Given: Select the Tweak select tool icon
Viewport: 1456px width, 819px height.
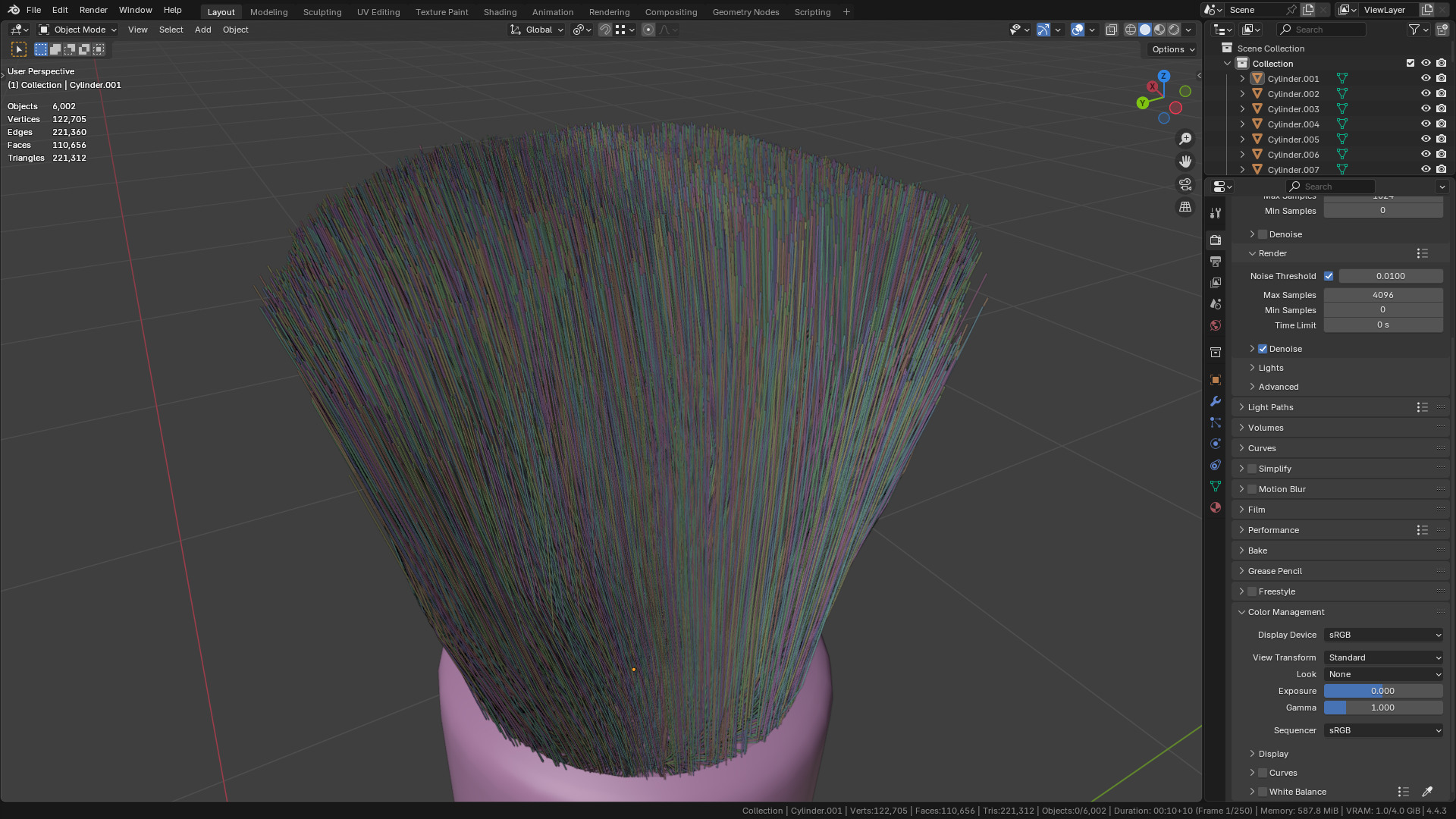Looking at the screenshot, I should click(19, 49).
